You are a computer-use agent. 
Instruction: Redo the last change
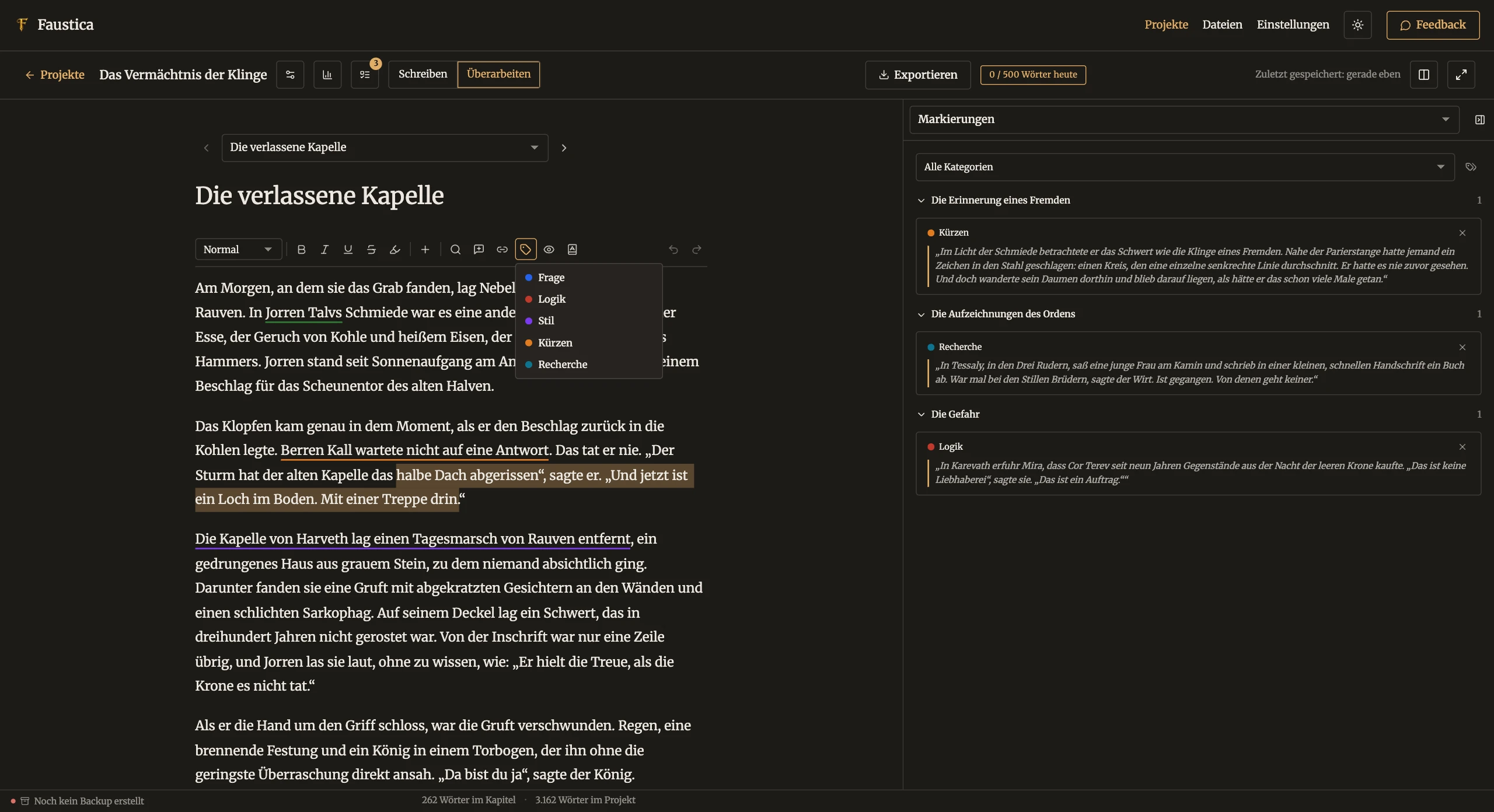(696, 250)
